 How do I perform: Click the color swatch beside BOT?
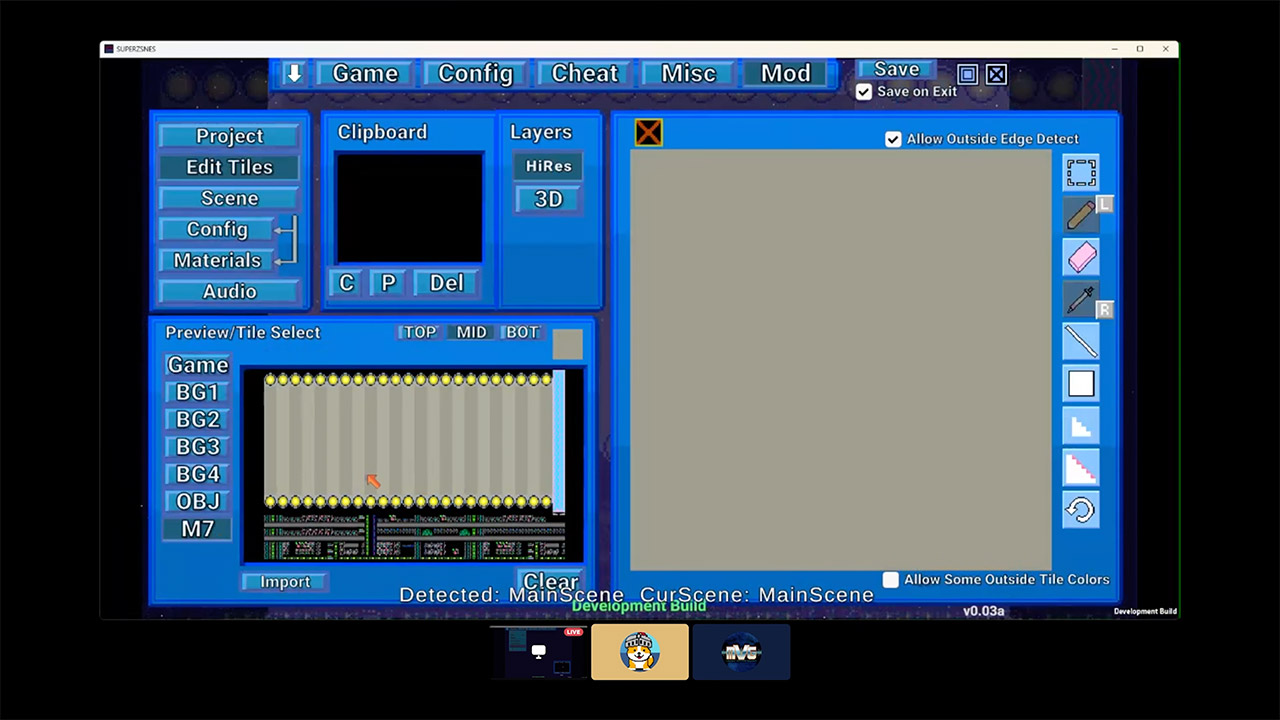click(567, 344)
